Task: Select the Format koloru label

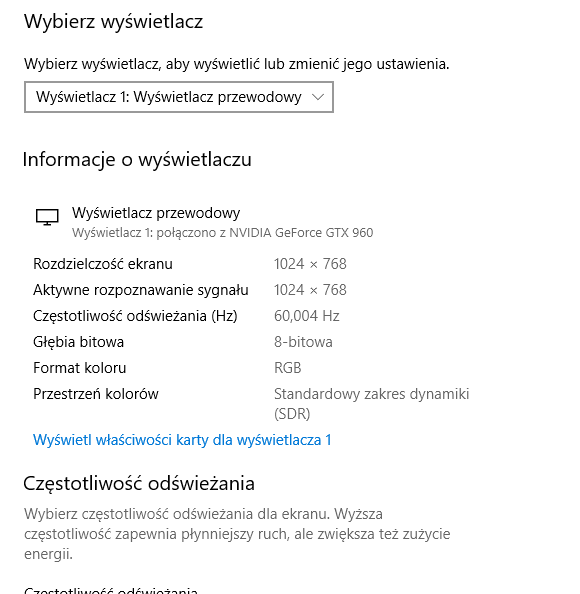Action: coord(80,368)
